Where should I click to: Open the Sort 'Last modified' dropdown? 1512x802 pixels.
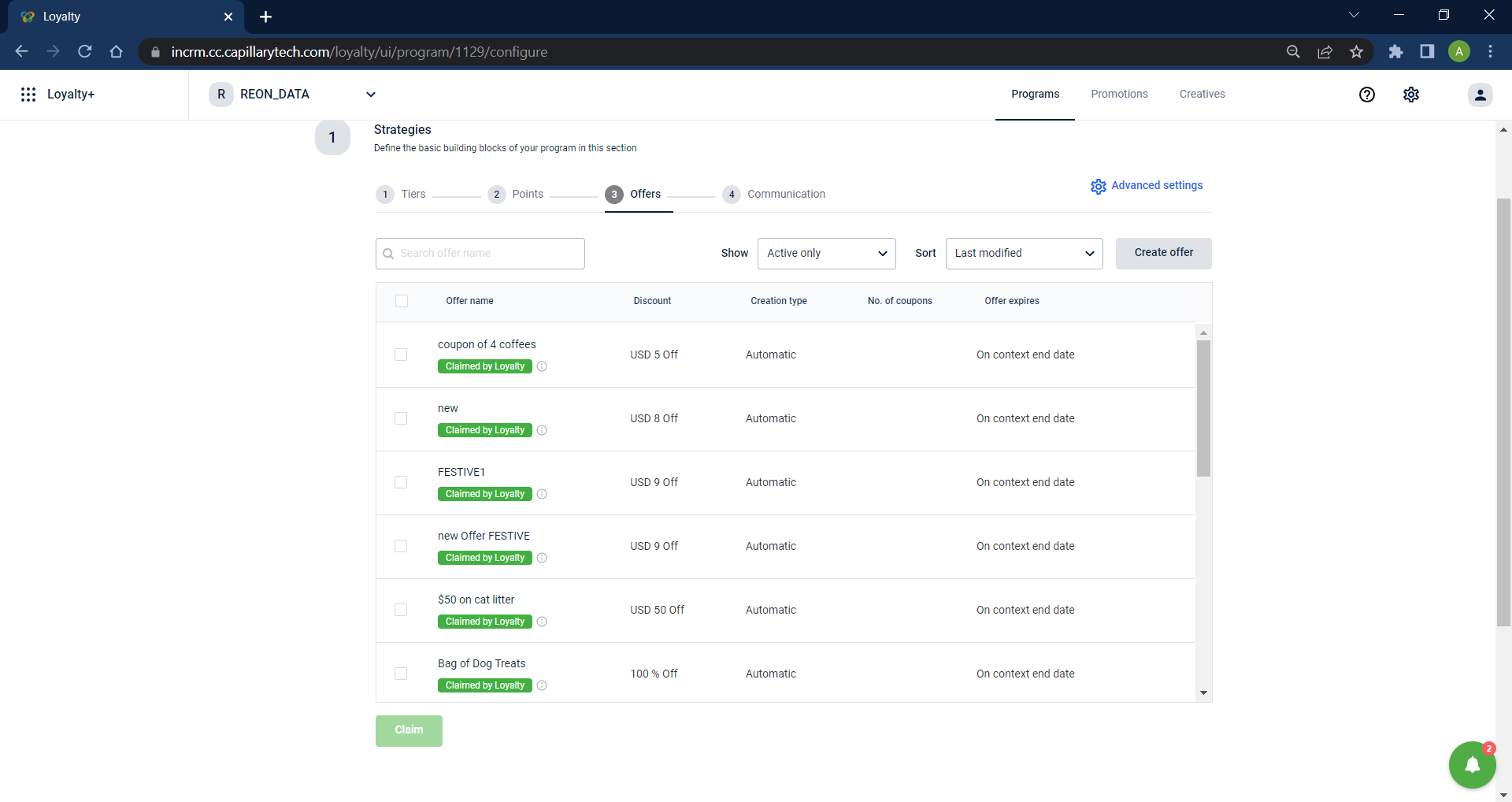(x=1024, y=254)
